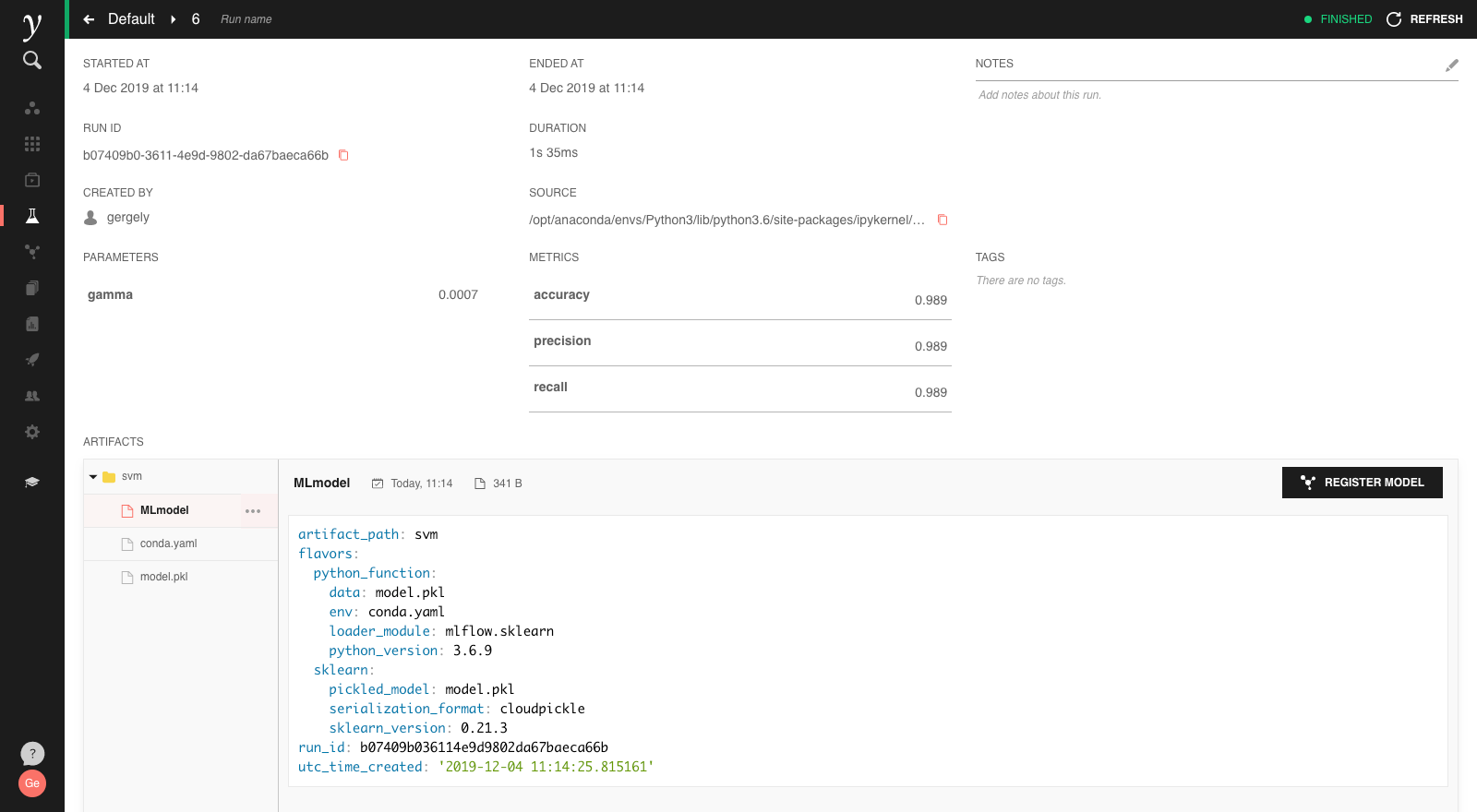Copy the source path with copy icon
The width and height of the screenshot is (1477, 812).
[943, 220]
